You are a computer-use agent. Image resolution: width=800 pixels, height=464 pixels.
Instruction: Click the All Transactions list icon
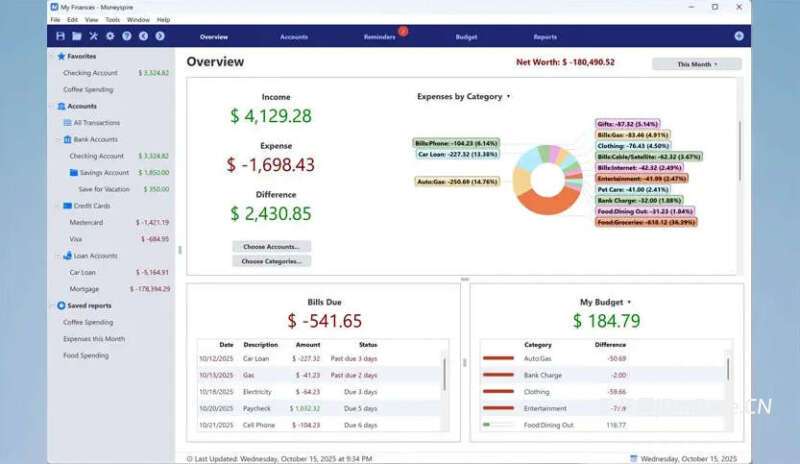click(x=67, y=123)
